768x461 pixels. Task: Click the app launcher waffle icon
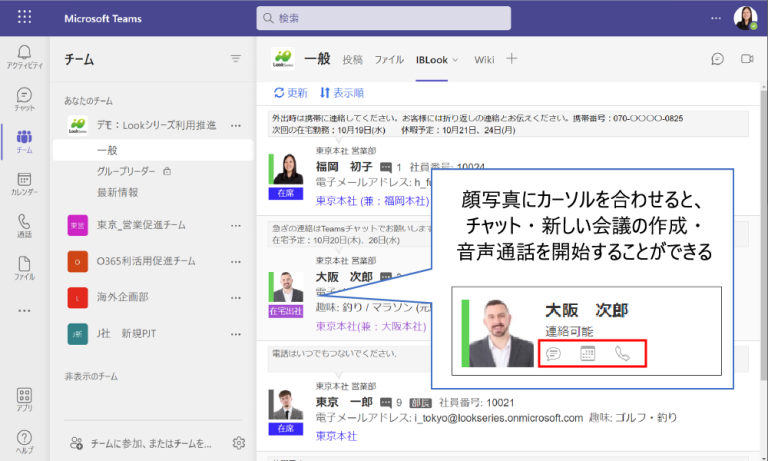[25, 18]
